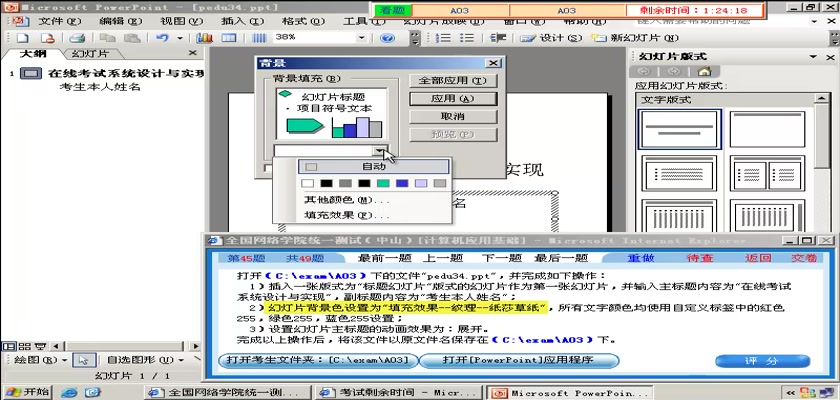
Task: Click the red submit exam link
Action: point(804,258)
